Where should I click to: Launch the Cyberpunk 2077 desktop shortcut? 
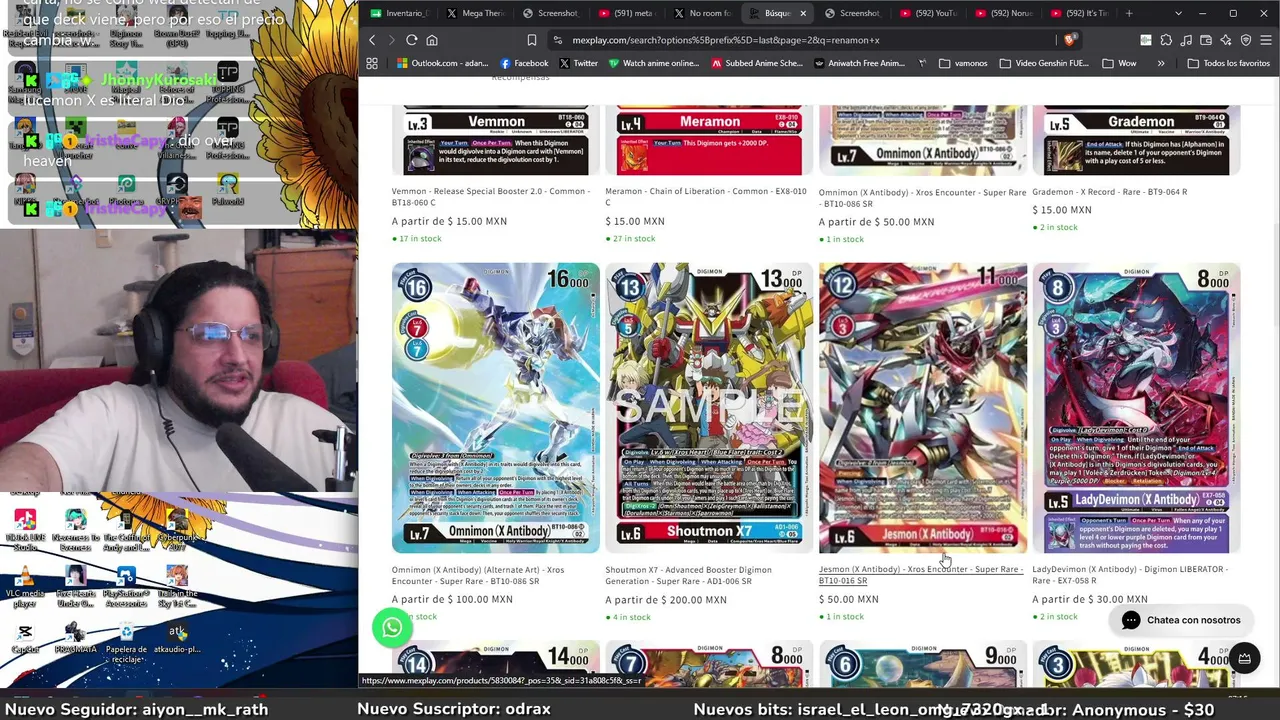[177, 530]
